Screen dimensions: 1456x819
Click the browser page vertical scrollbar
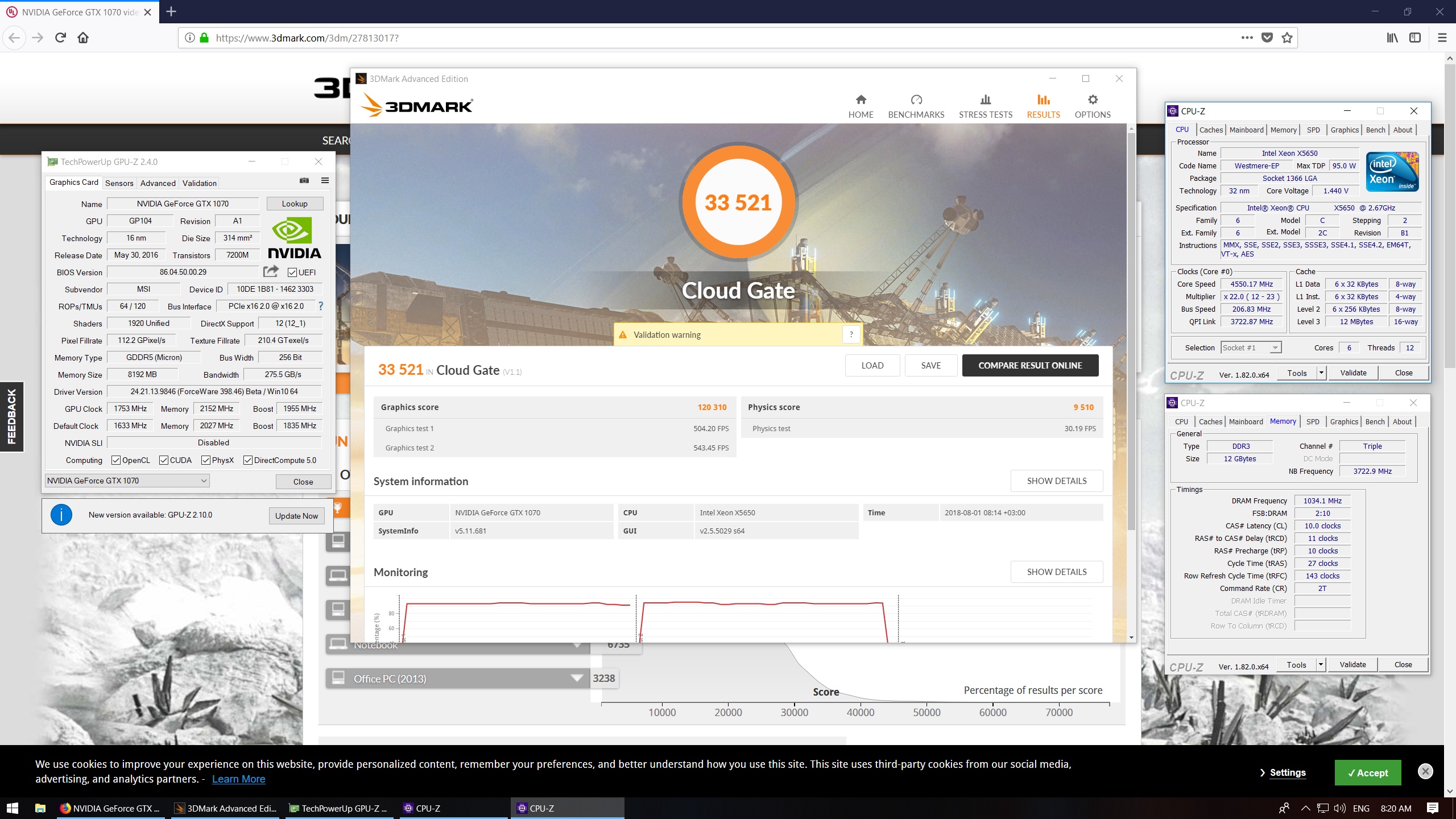coord(1449,216)
